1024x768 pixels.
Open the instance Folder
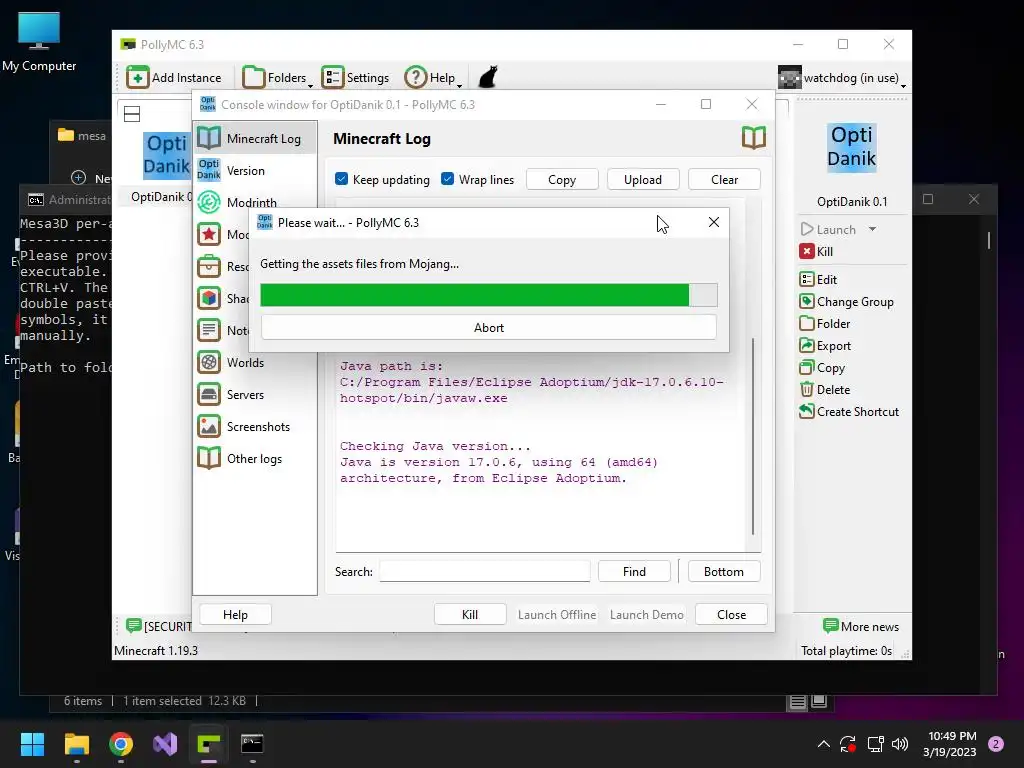[825, 324]
